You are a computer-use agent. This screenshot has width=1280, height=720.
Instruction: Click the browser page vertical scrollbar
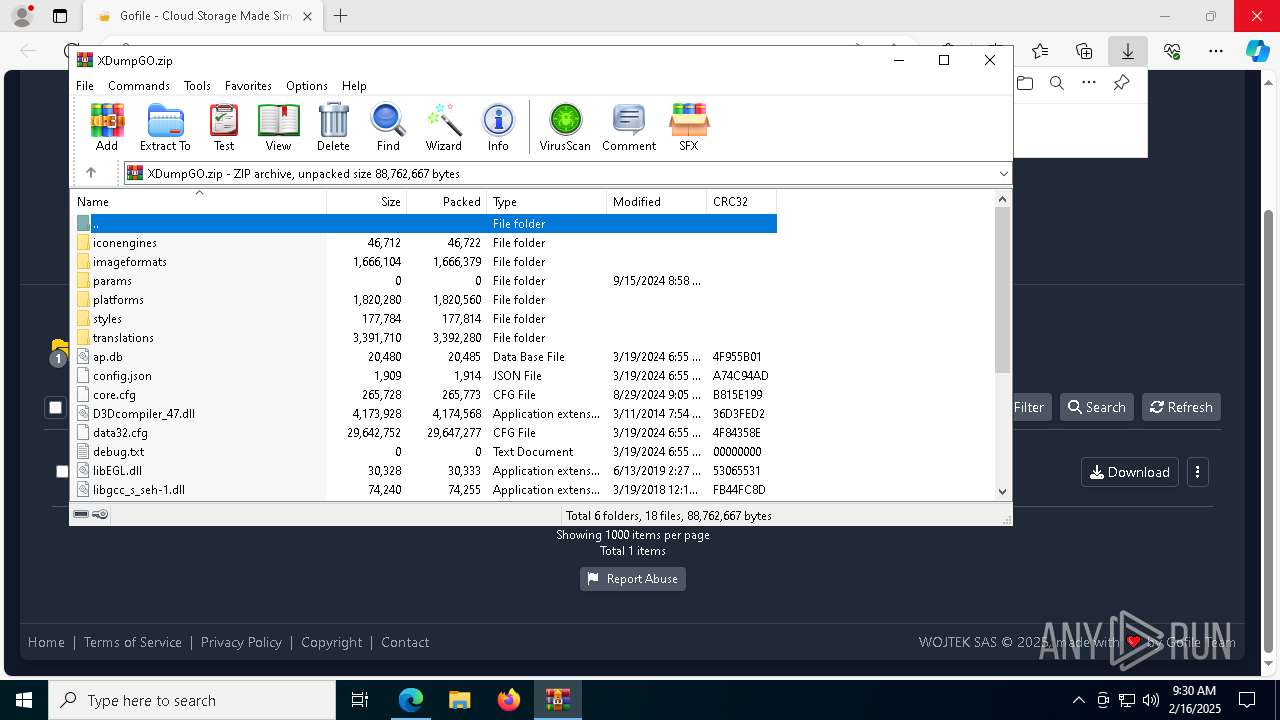click(x=1269, y=430)
